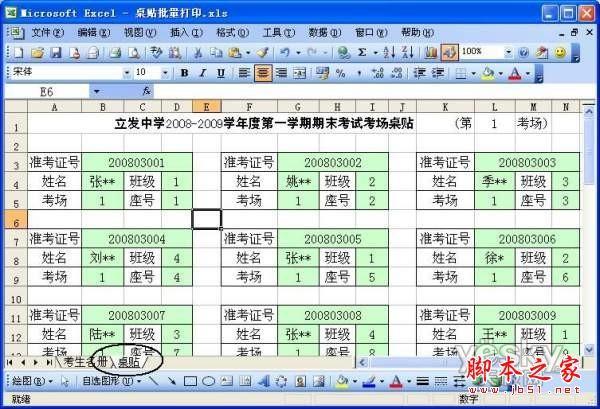Screen dimensions: 600x409
Task: Open Excel Help question mark icon
Action: tap(523, 53)
